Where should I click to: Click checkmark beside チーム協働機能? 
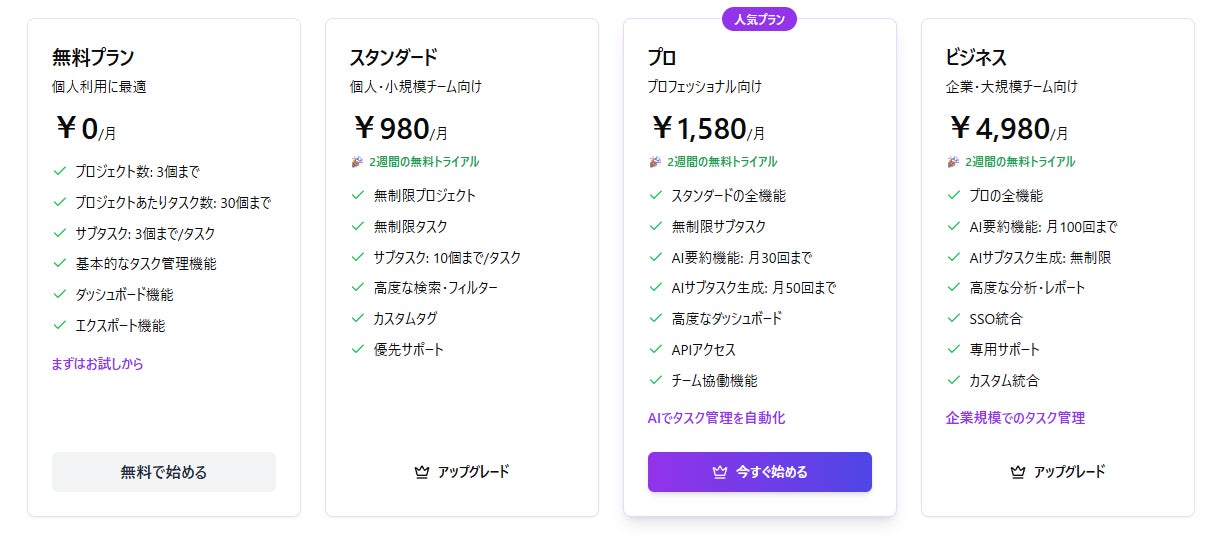[x=656, y=380]
